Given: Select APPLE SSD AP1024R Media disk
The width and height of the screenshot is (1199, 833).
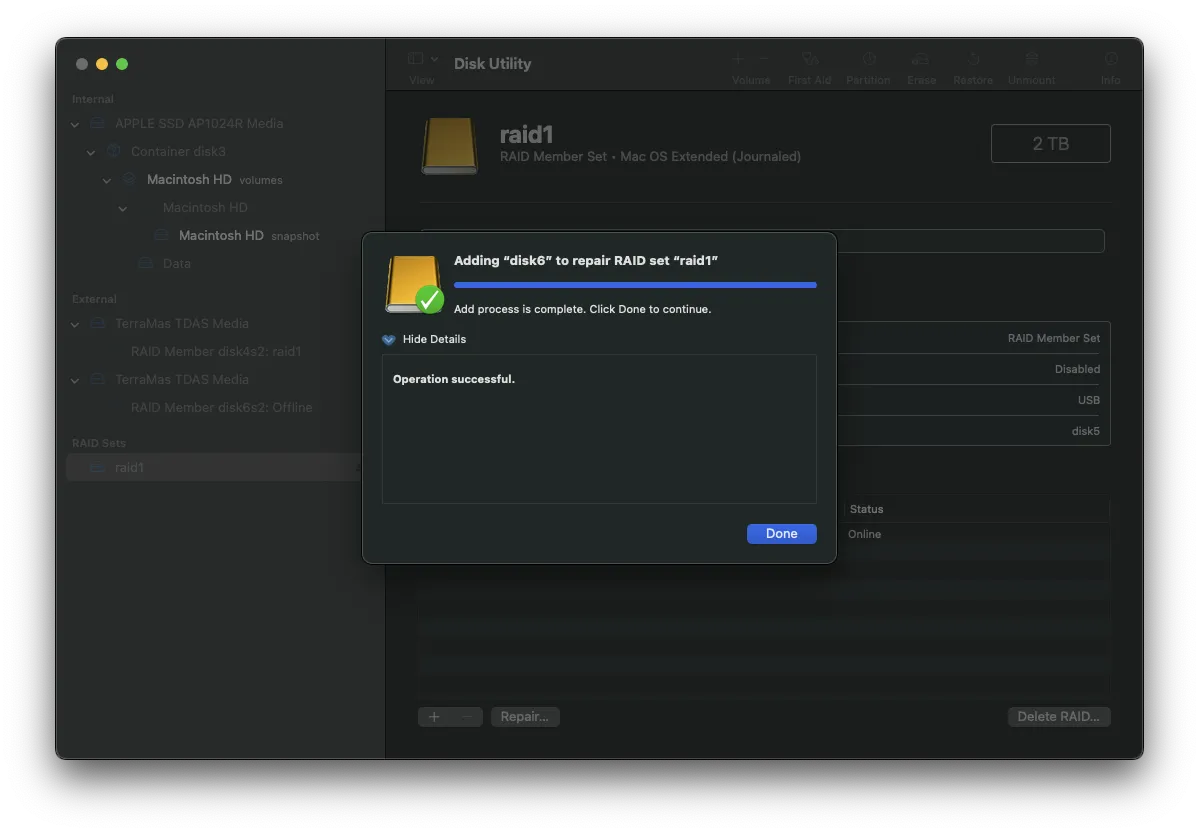Looking at the screenshot, I should coord(199,123).
